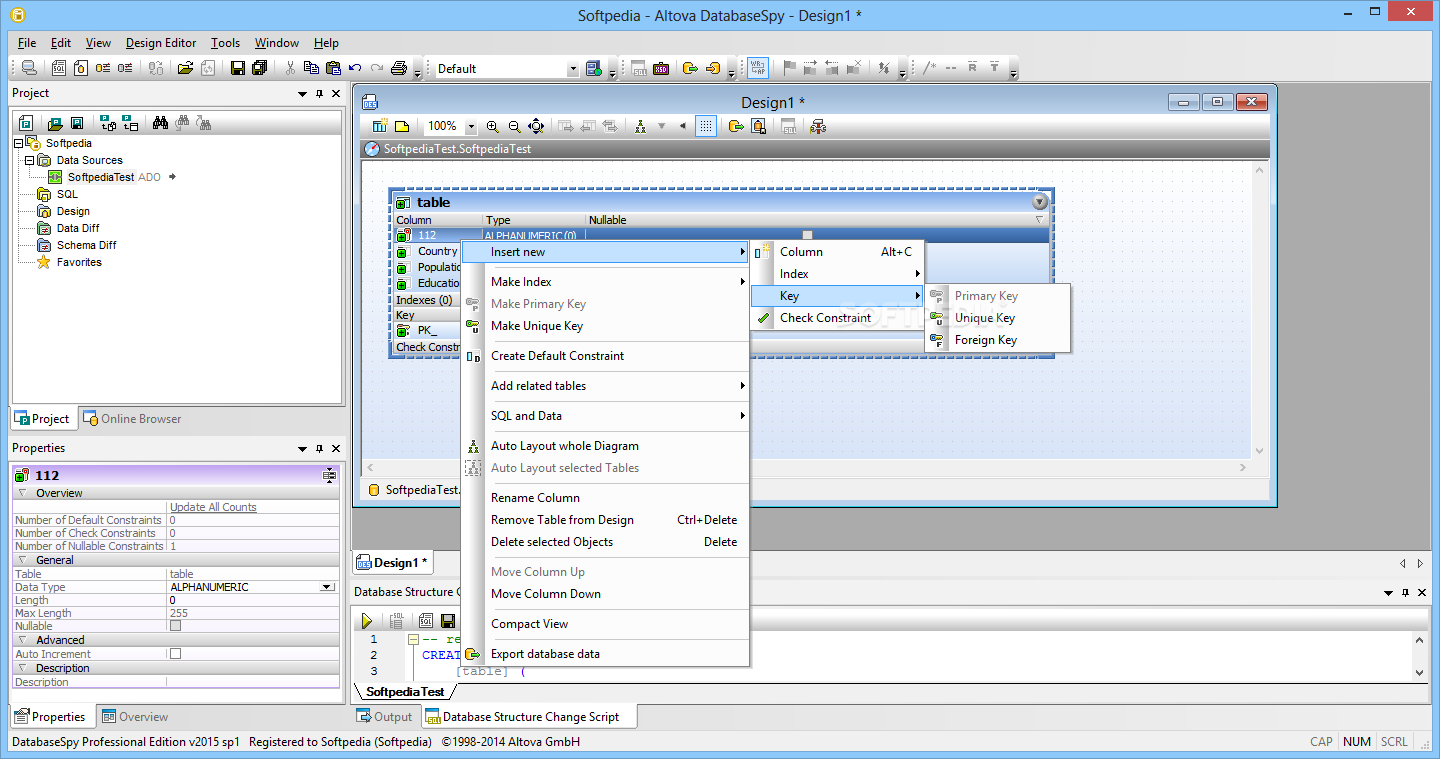Switch to the Online Browser tab
This screenshot has width=1440, height=759.
click(132, 419)
